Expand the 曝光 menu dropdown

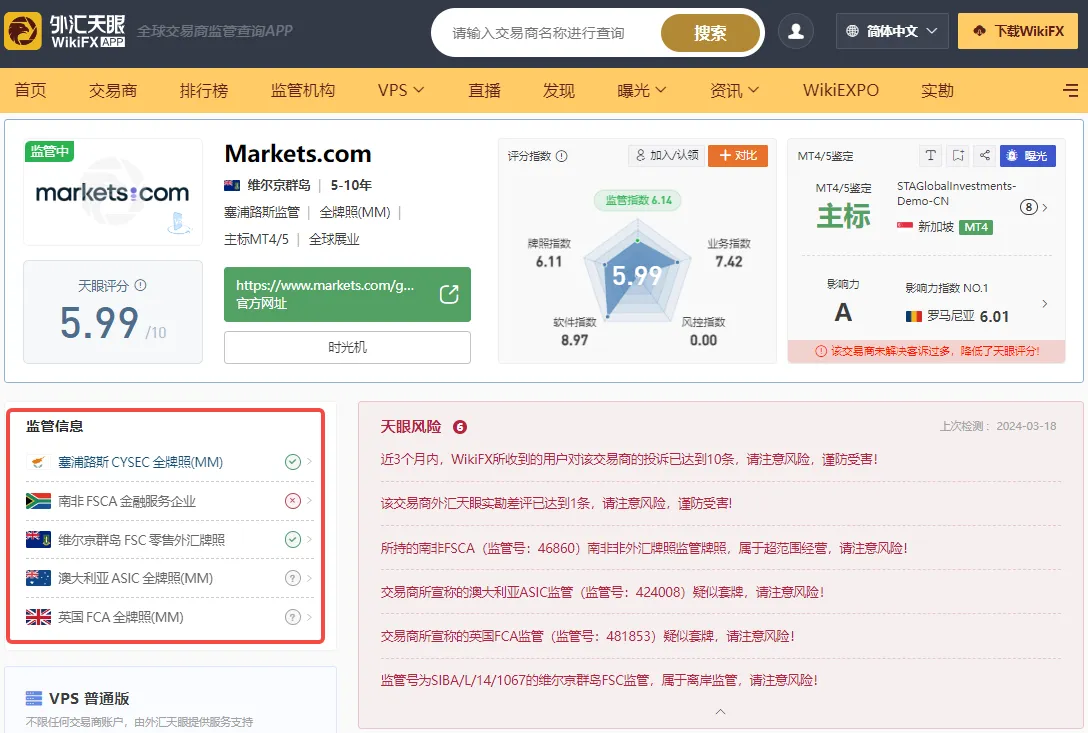click(x=641, y=90)
